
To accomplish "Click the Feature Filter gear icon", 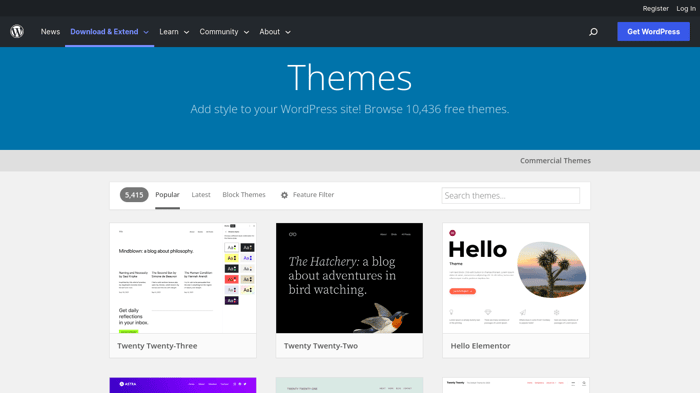I will click(x=284, y=195).
